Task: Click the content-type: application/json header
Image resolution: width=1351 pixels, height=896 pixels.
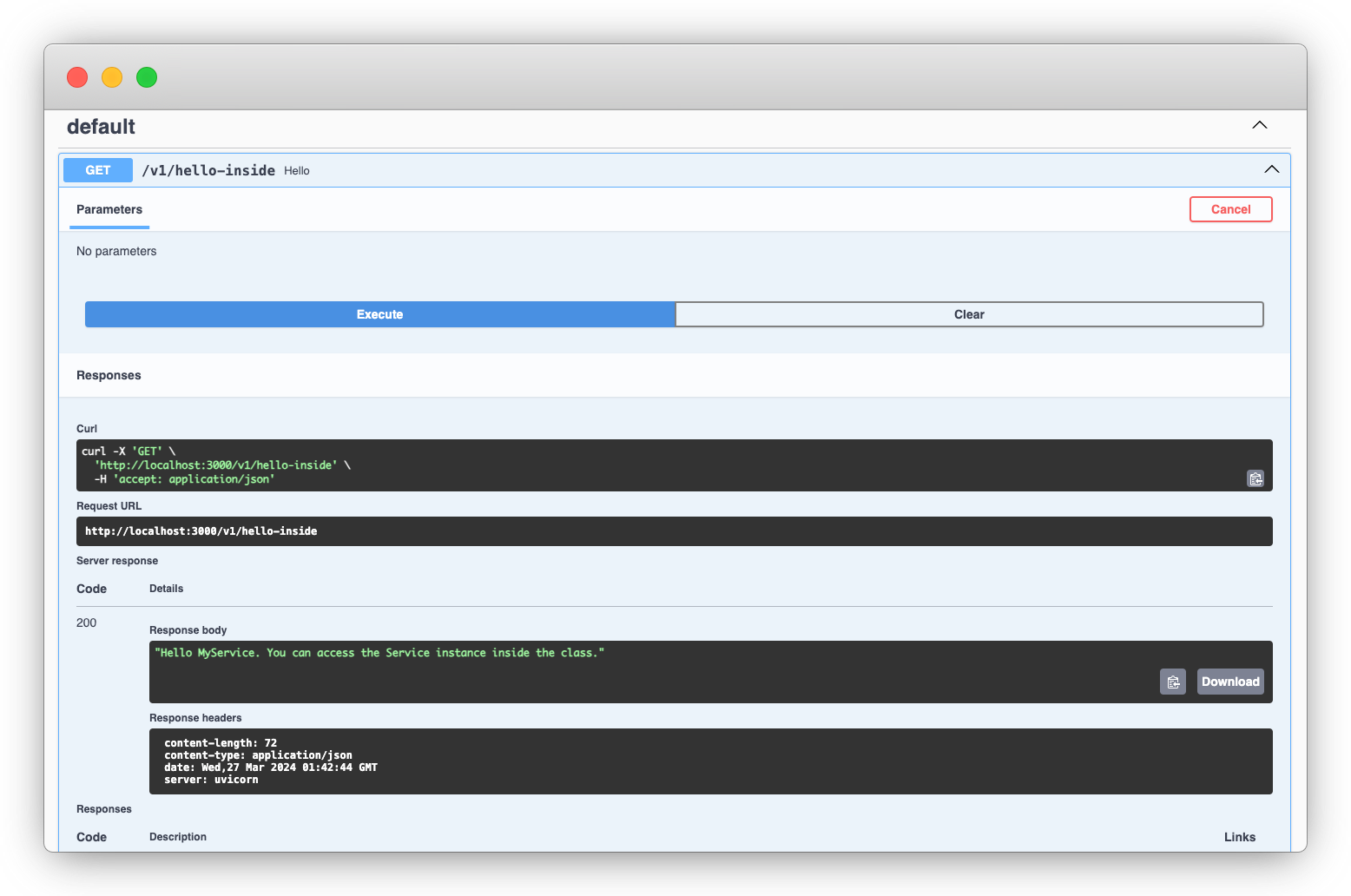Action: point(258,755)
